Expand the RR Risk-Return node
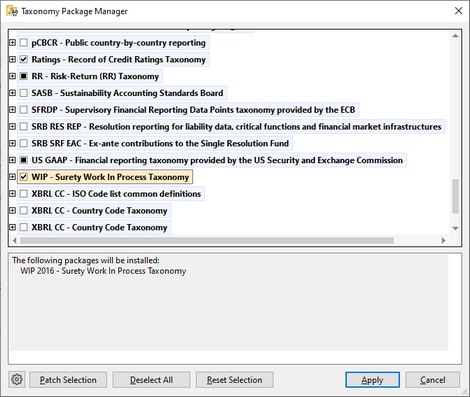 click(12, 76)
